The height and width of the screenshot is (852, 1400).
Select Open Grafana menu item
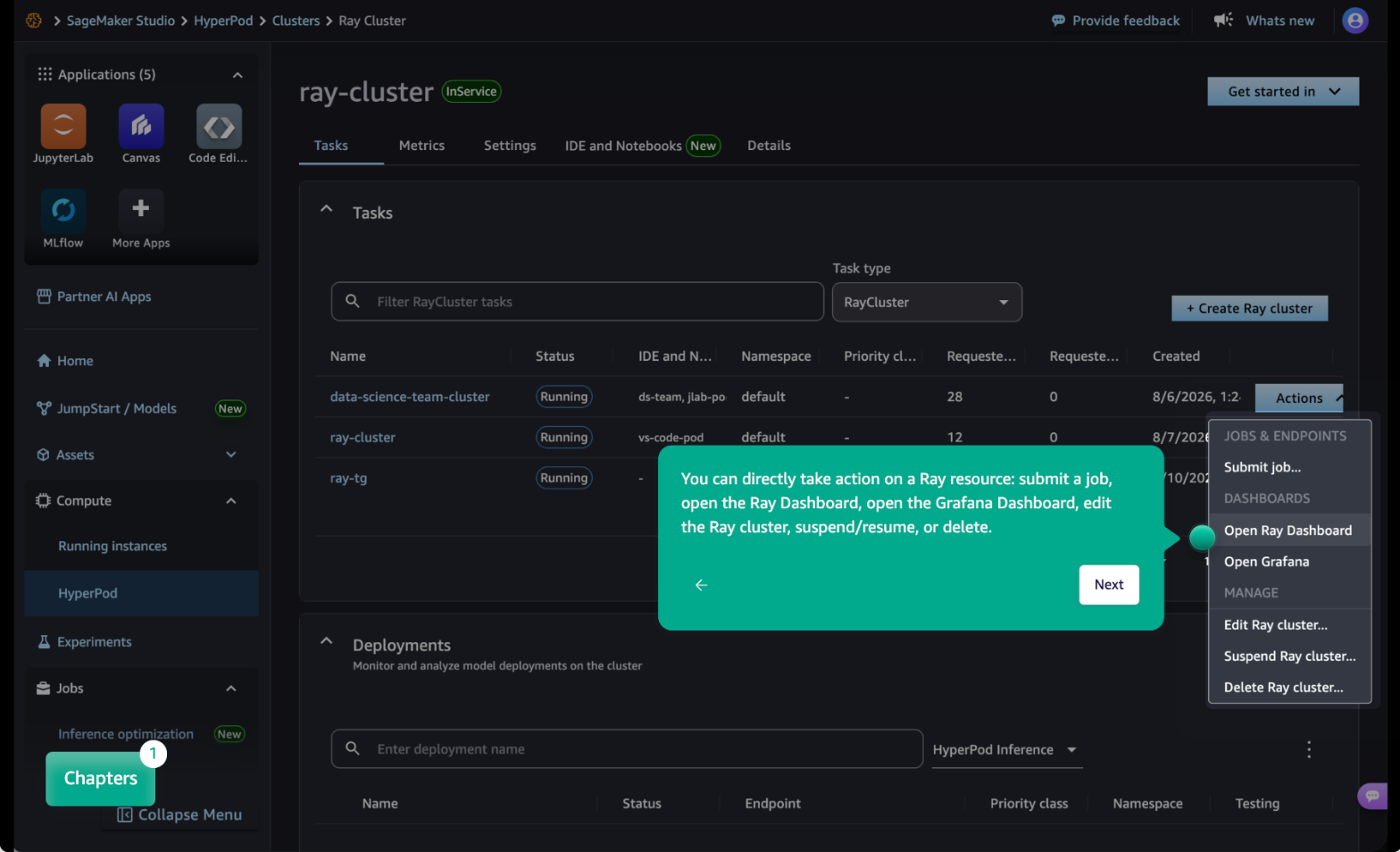coord(1289,562)
